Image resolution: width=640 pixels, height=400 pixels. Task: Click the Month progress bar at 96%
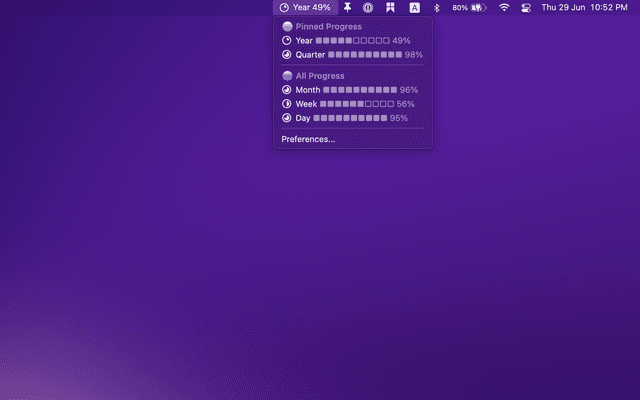(359, 90)
